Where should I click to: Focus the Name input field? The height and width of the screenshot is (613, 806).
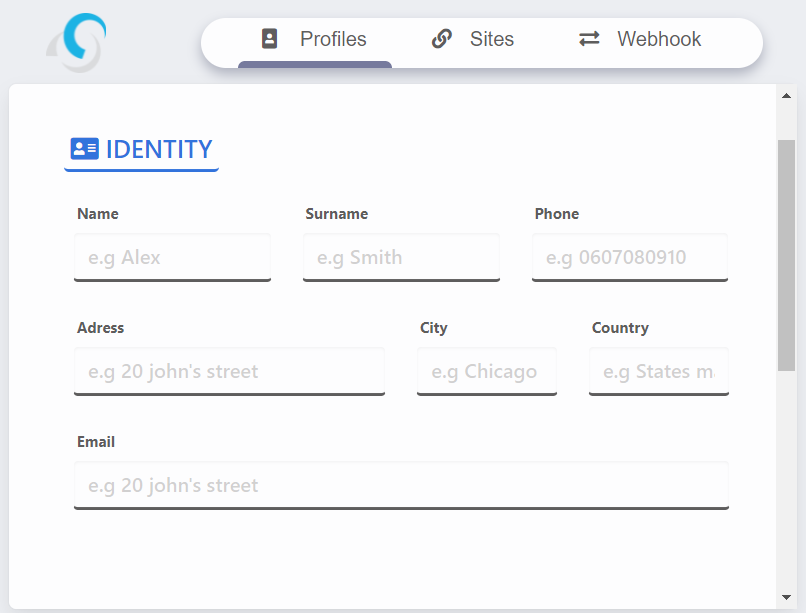(x=172, y=257)
